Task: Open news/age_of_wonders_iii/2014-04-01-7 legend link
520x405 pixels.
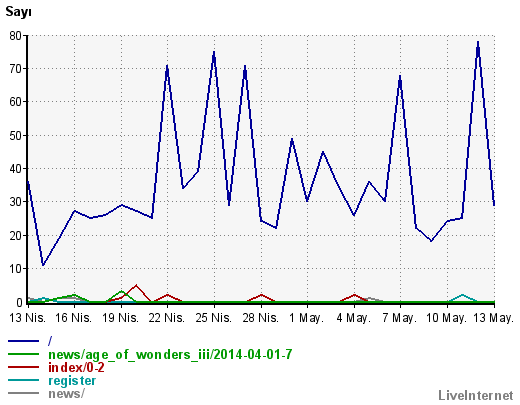Action: point(170,354)
